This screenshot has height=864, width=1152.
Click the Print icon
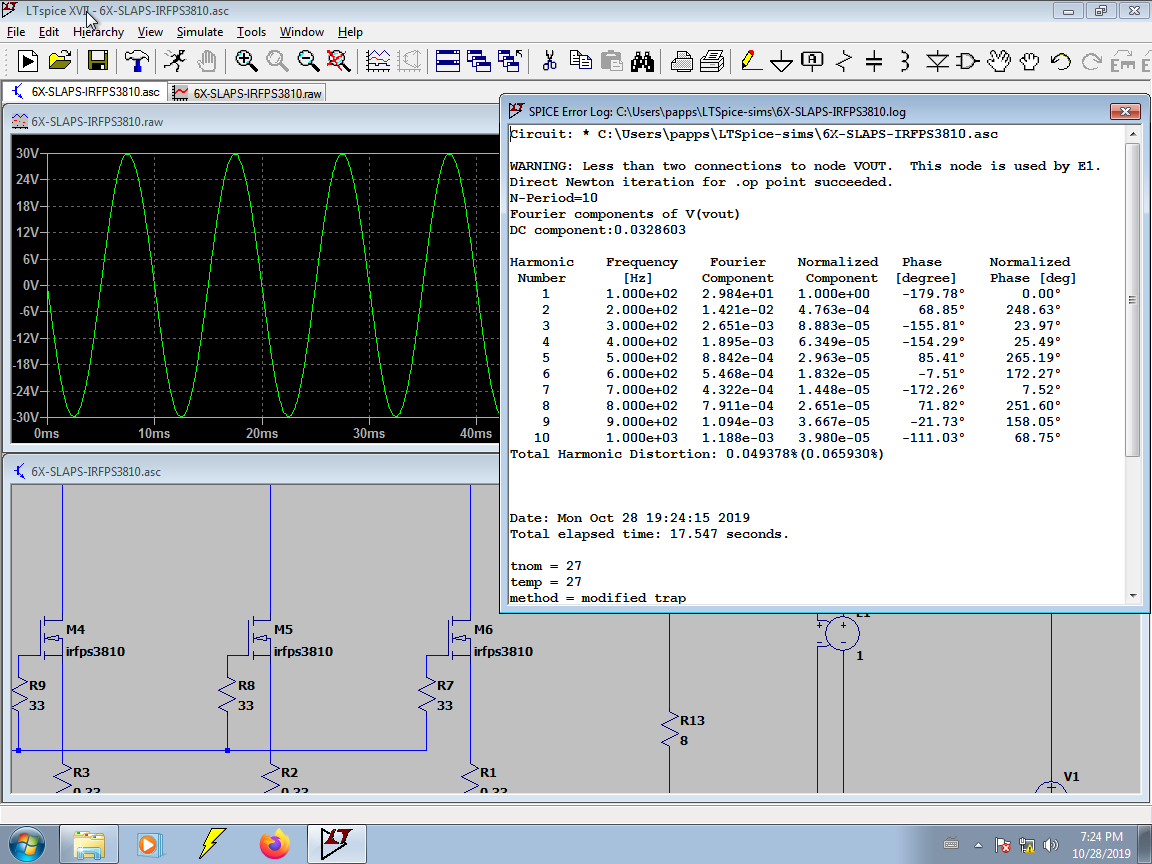click(682, 61)
